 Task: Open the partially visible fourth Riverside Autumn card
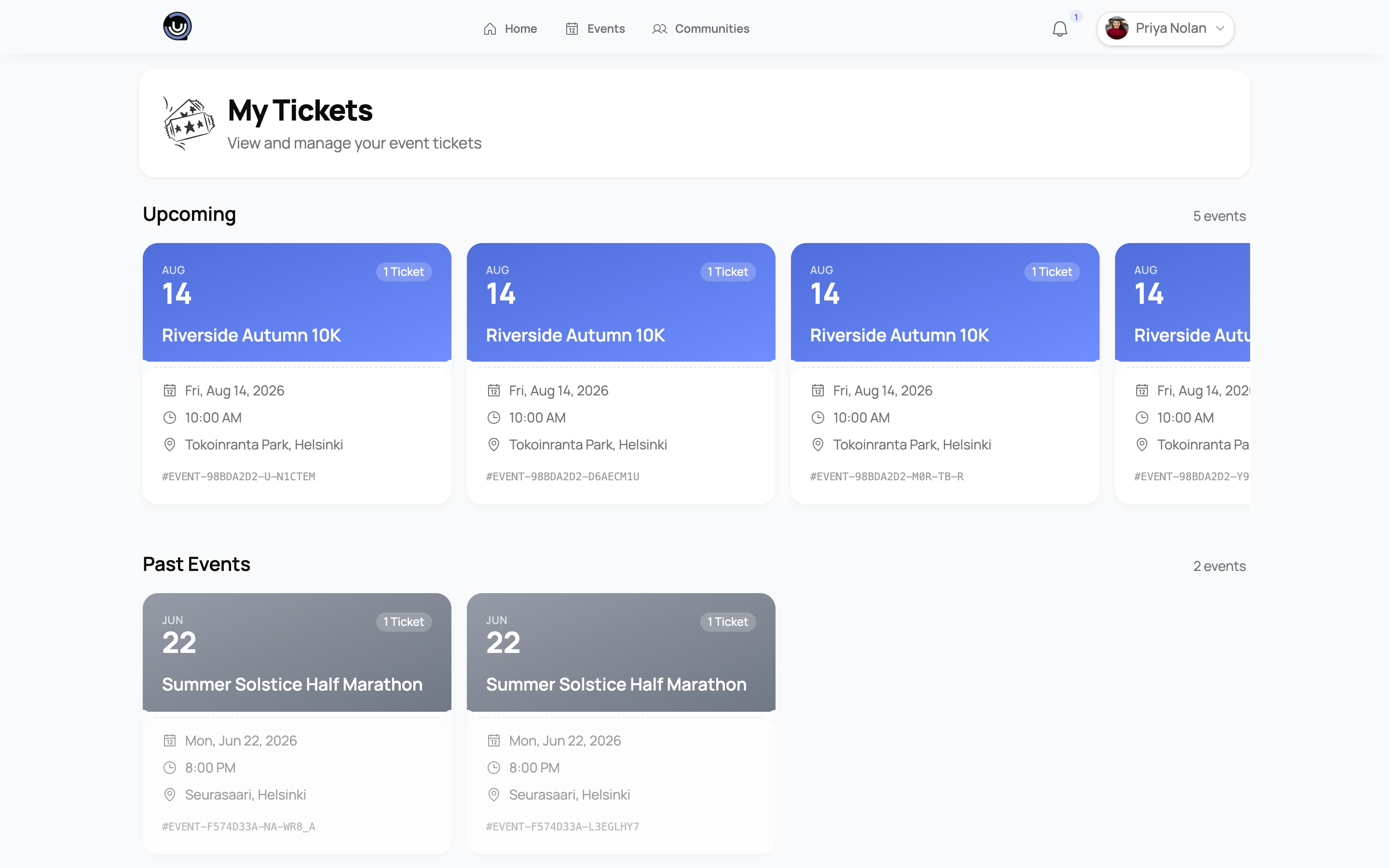coord(1183,374)
